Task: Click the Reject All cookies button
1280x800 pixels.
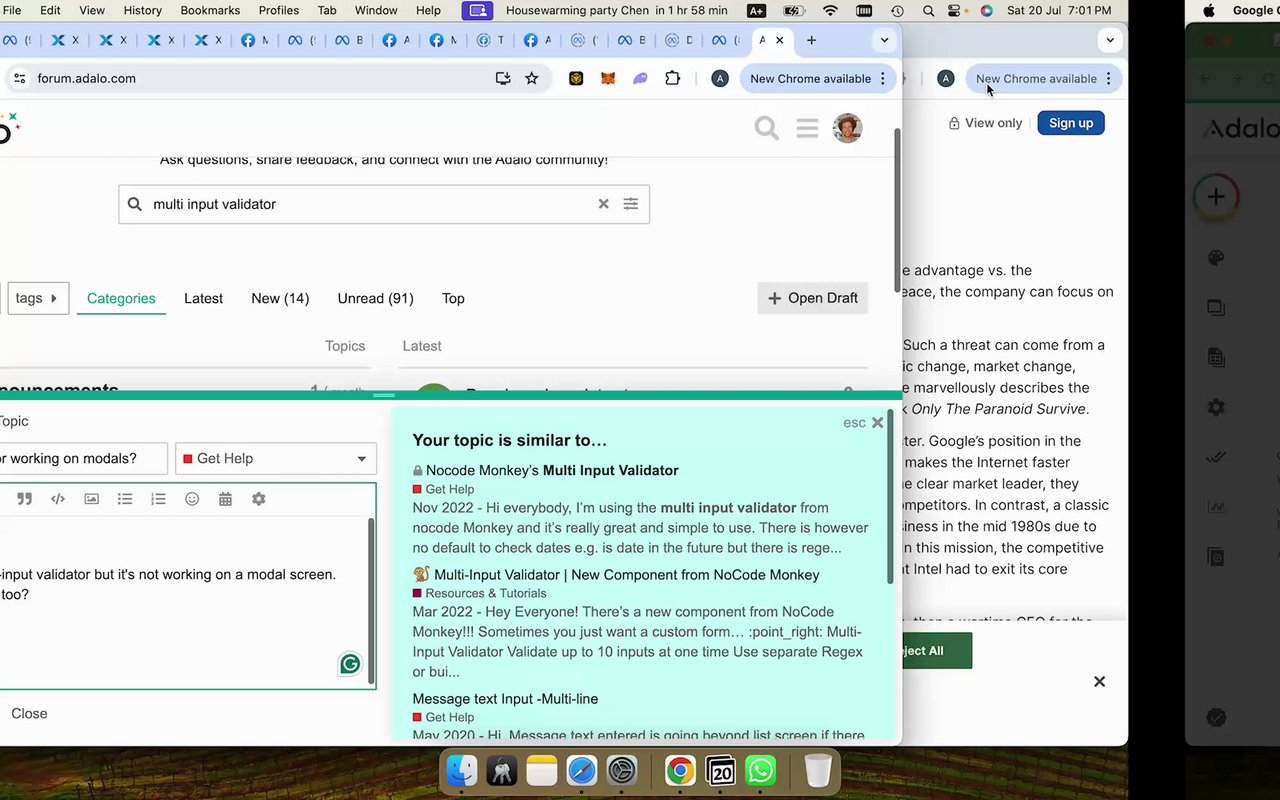Action: (936, 651)
